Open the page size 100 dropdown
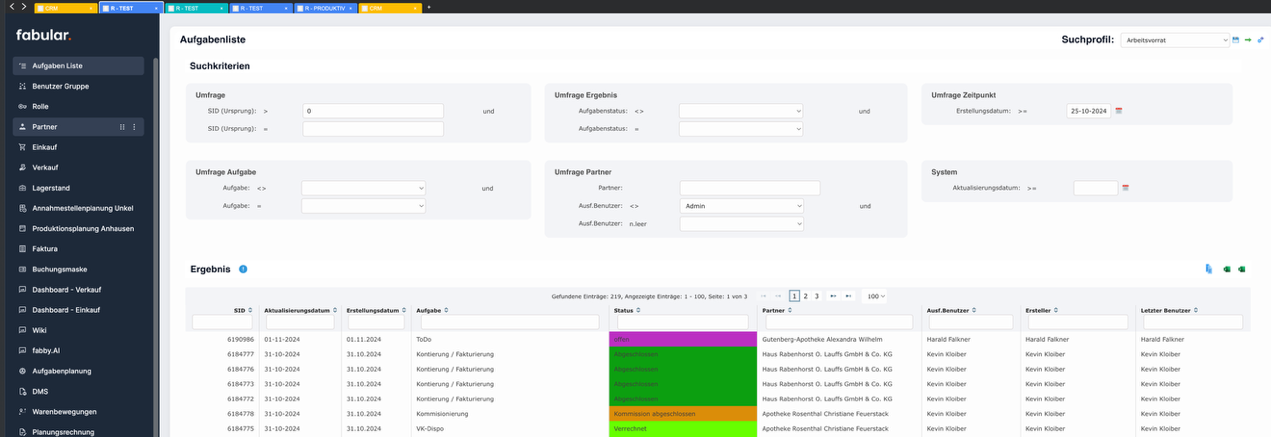This screenshot has height=437, width=1271. (874, 296)
